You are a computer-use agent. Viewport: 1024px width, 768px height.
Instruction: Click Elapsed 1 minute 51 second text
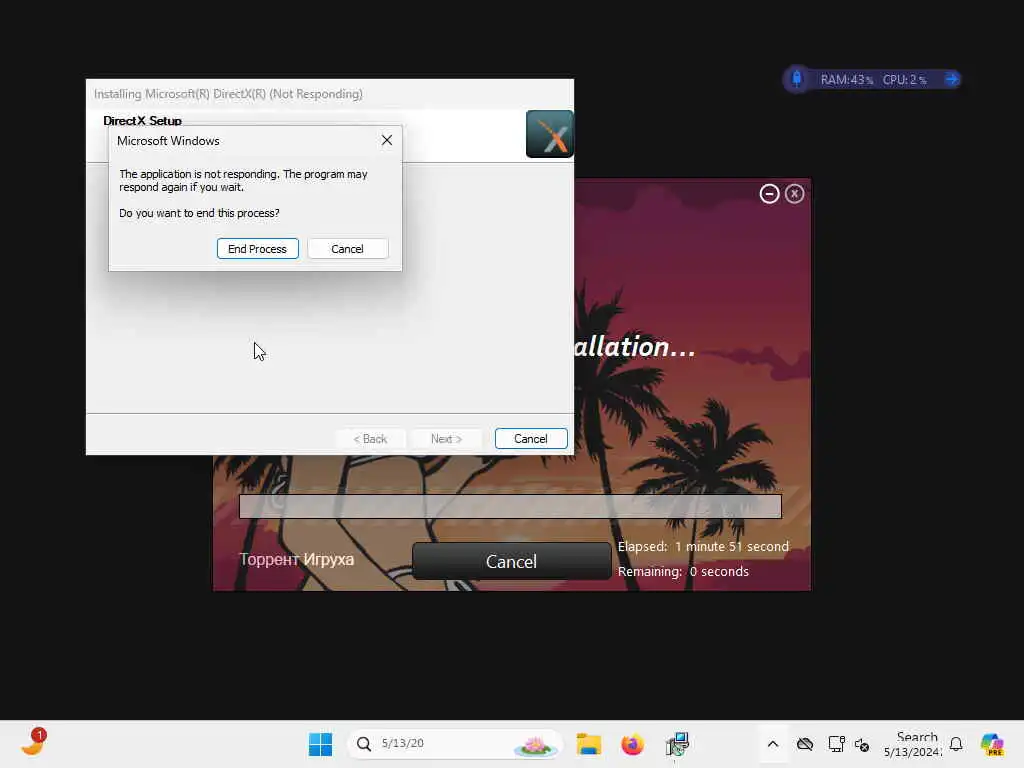(703, 547)
